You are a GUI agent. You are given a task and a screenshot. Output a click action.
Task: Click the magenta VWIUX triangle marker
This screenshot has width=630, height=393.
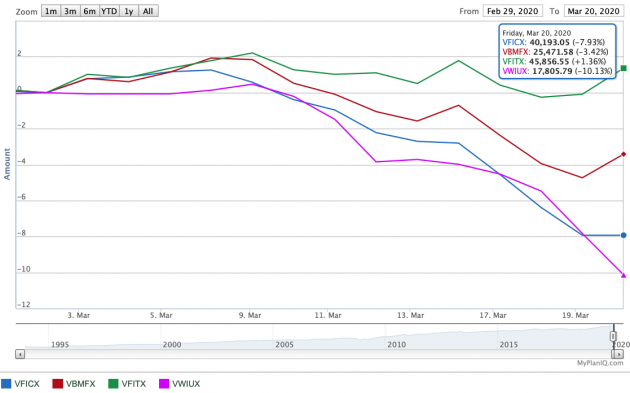point(624,275)
